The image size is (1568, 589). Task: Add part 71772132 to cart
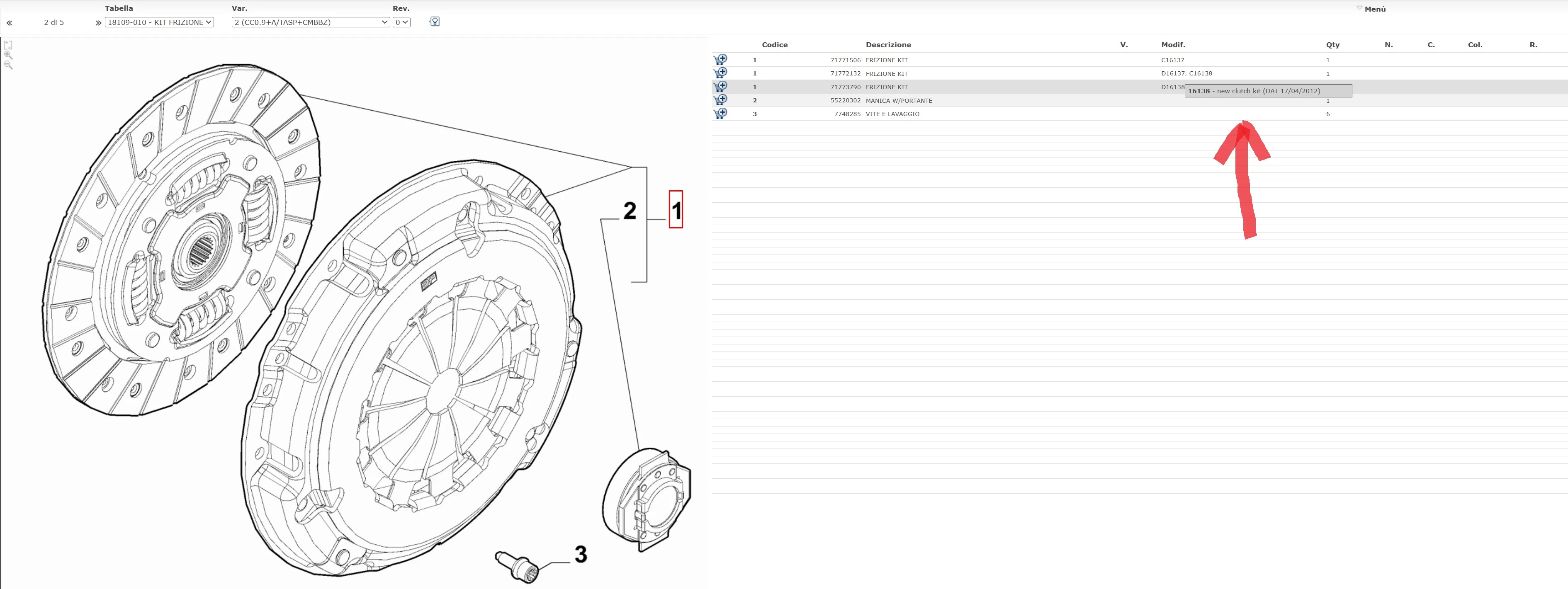tap(720, 73)
